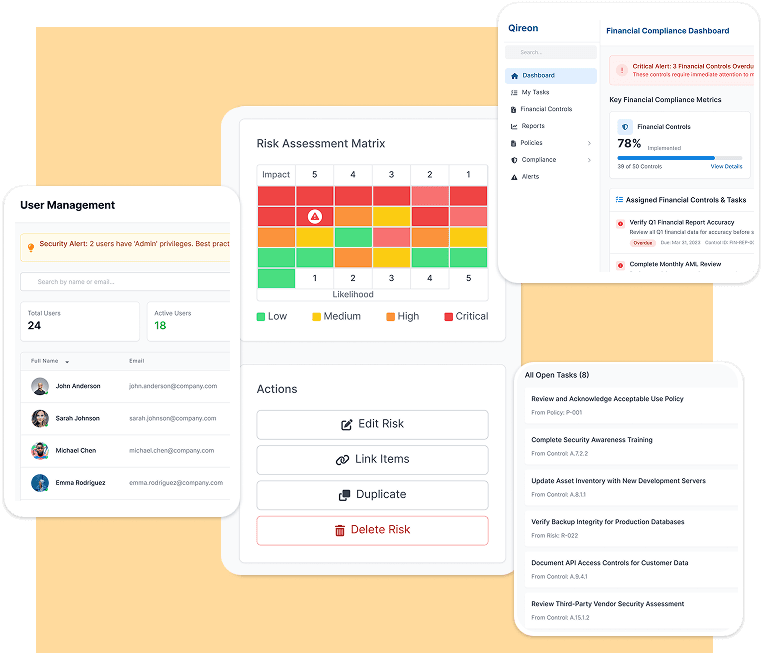Image resolution: width=763 pixels, height=653 pixels.
Task: Click the warning marker in the risk matrix
Action: pyautogui.click(x=315, y=217)
